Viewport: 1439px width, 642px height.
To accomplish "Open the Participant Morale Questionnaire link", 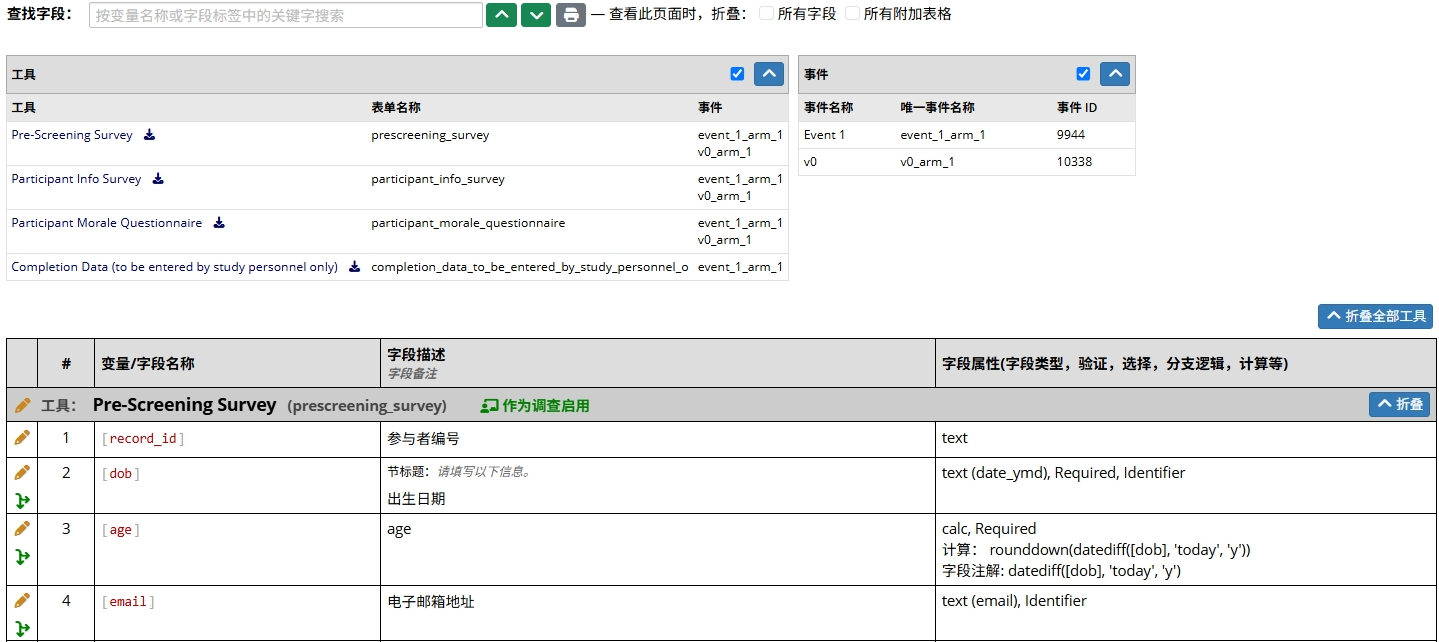I will (107, 223).
